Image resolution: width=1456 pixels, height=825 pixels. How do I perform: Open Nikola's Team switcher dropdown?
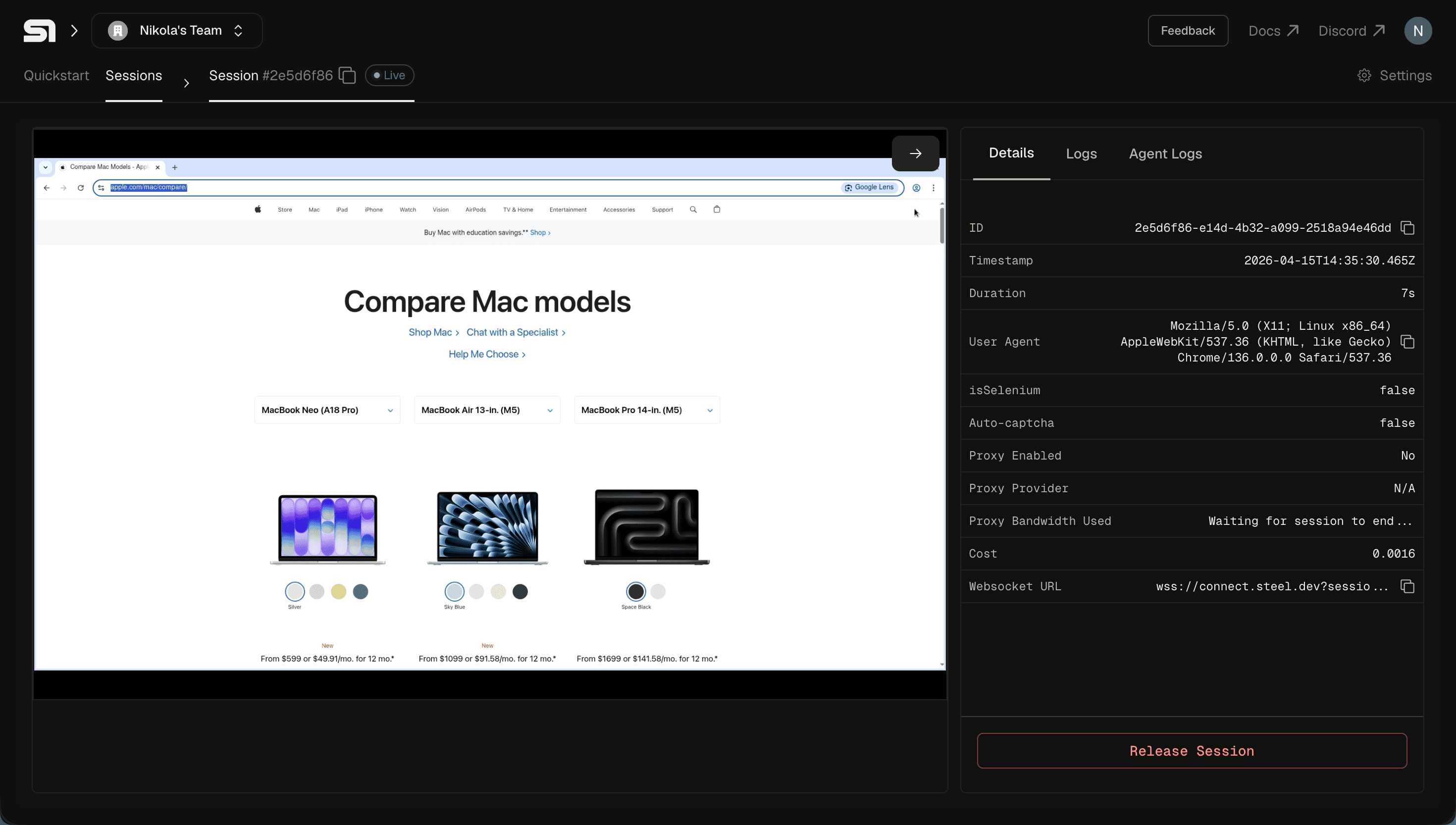(177, 31)
